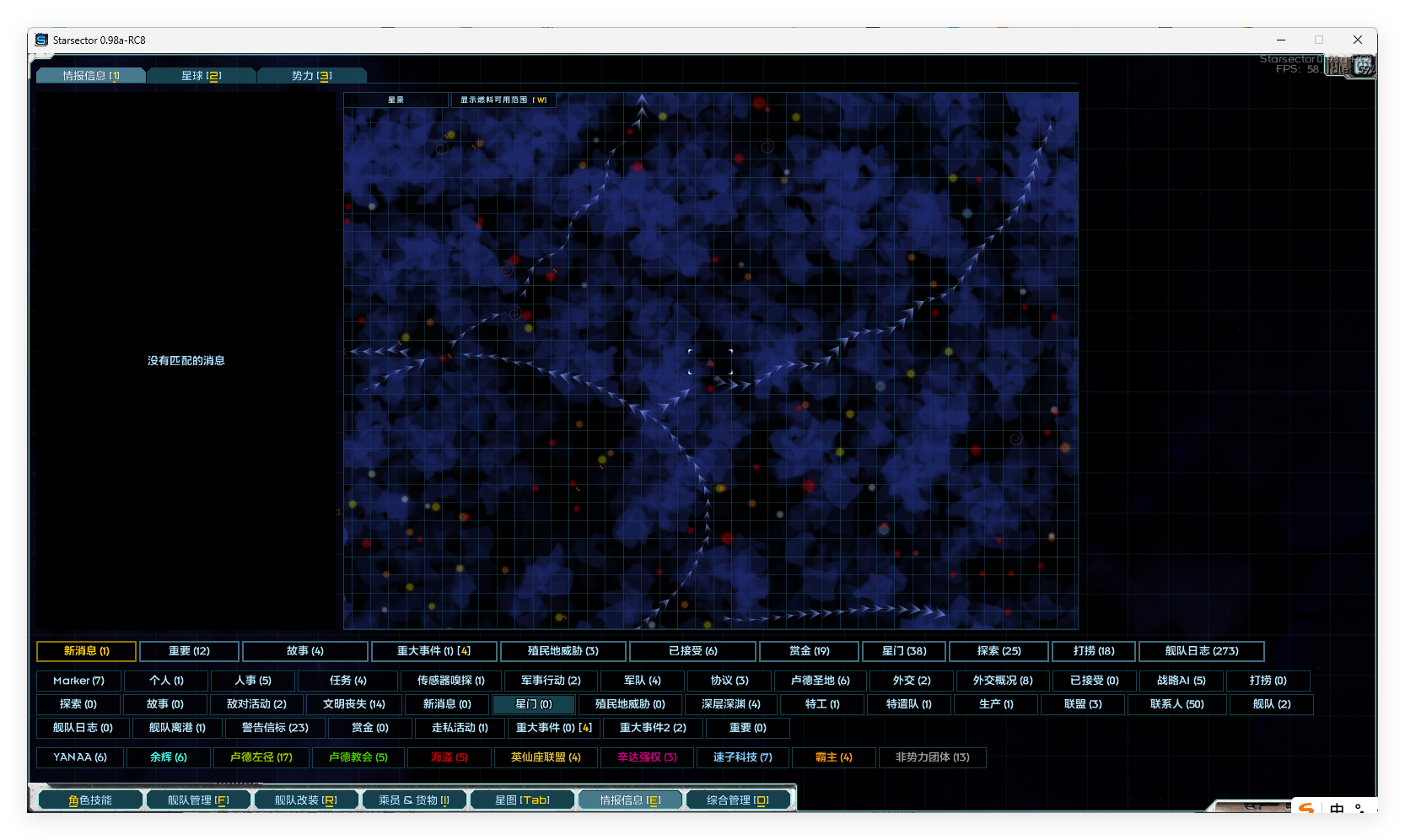The width and height of the screenshot is (1405, 840).
Task: Open the 势力 [3] tab
Action: 311,76
